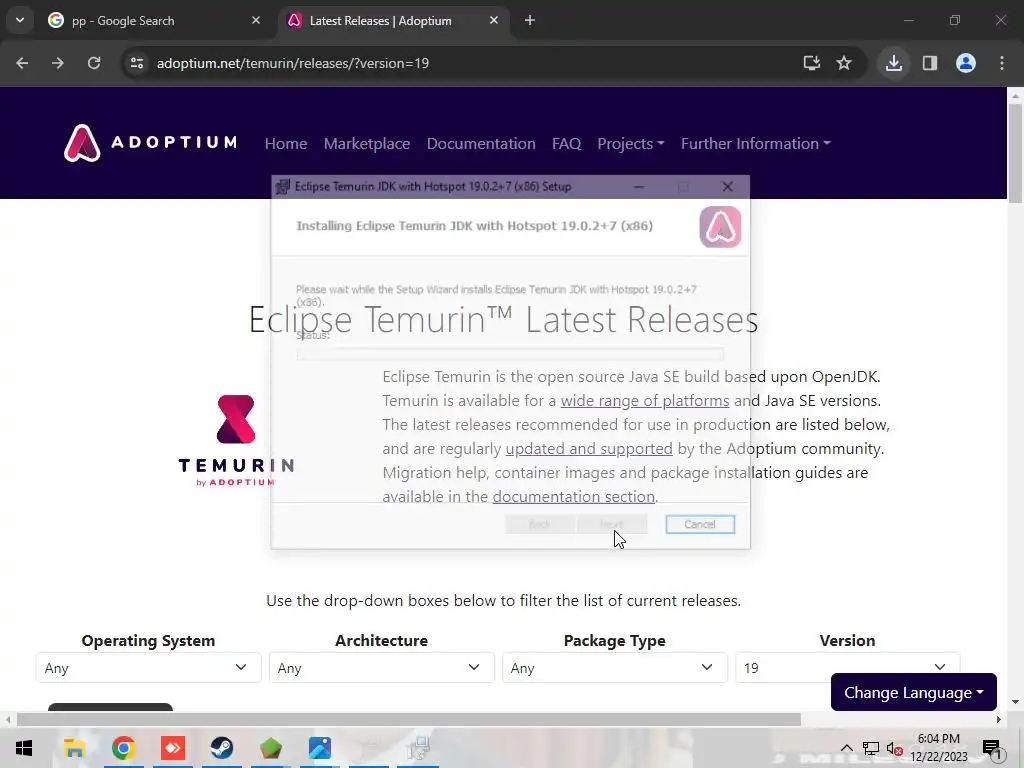
Task: Open the notification center icon
Action: (992, 748)
